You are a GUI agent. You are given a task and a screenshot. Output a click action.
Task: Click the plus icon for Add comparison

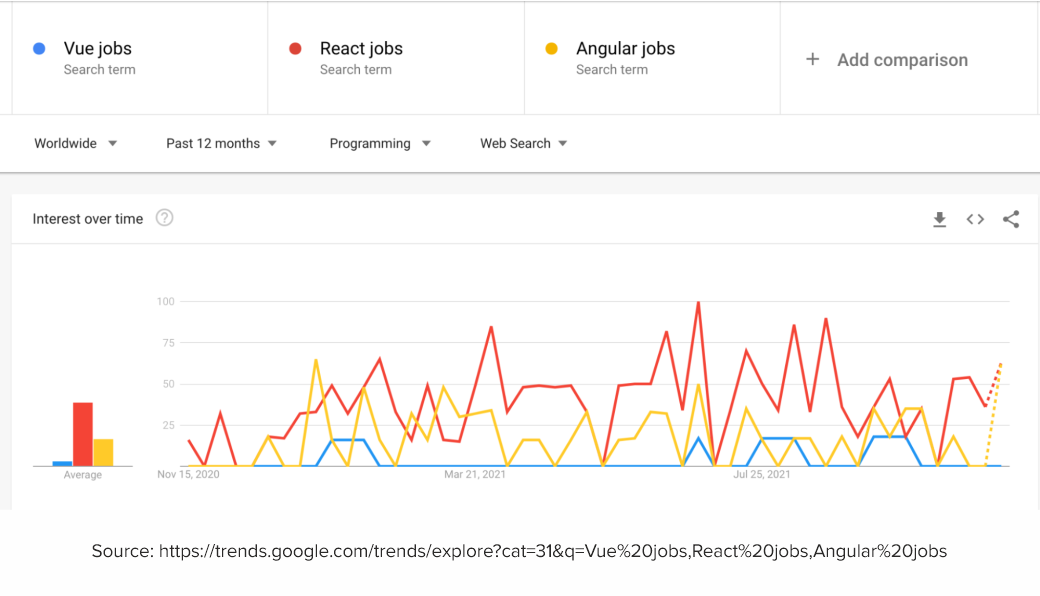pyautogui.click(x=812, y=60)
